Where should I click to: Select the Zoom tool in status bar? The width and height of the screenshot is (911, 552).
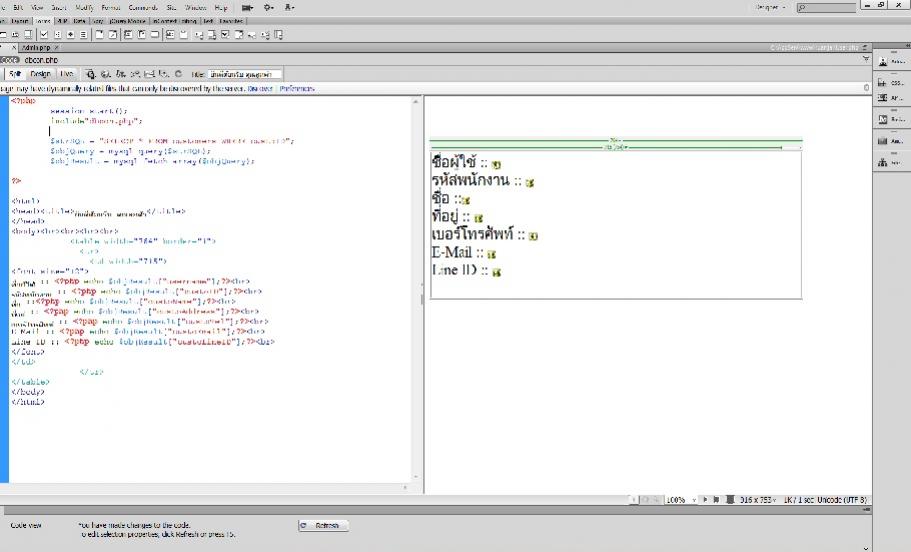pyautogui.click(x=655, y=499)
